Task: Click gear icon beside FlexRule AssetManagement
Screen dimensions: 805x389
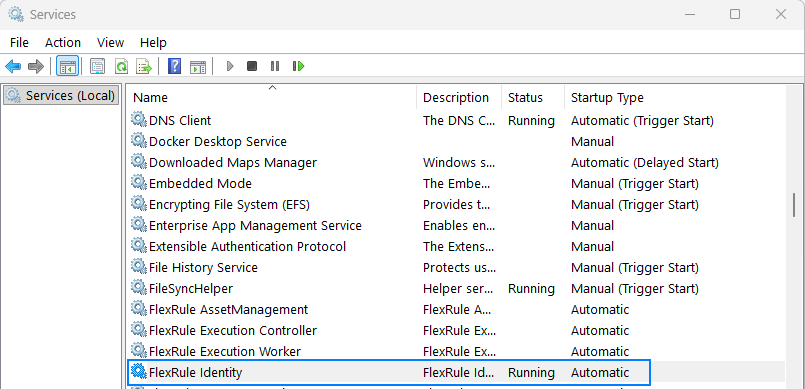Action: click(139, 309)
